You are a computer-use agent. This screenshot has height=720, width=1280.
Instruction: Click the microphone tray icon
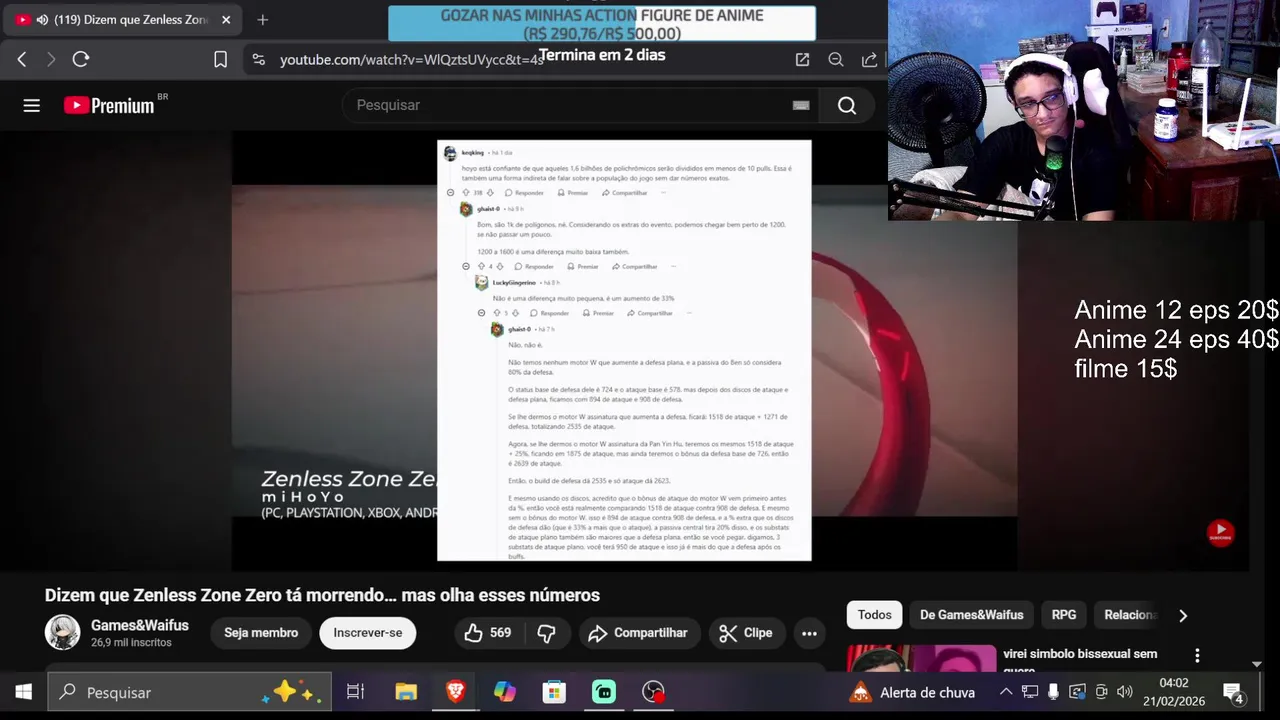point(1053,692)
